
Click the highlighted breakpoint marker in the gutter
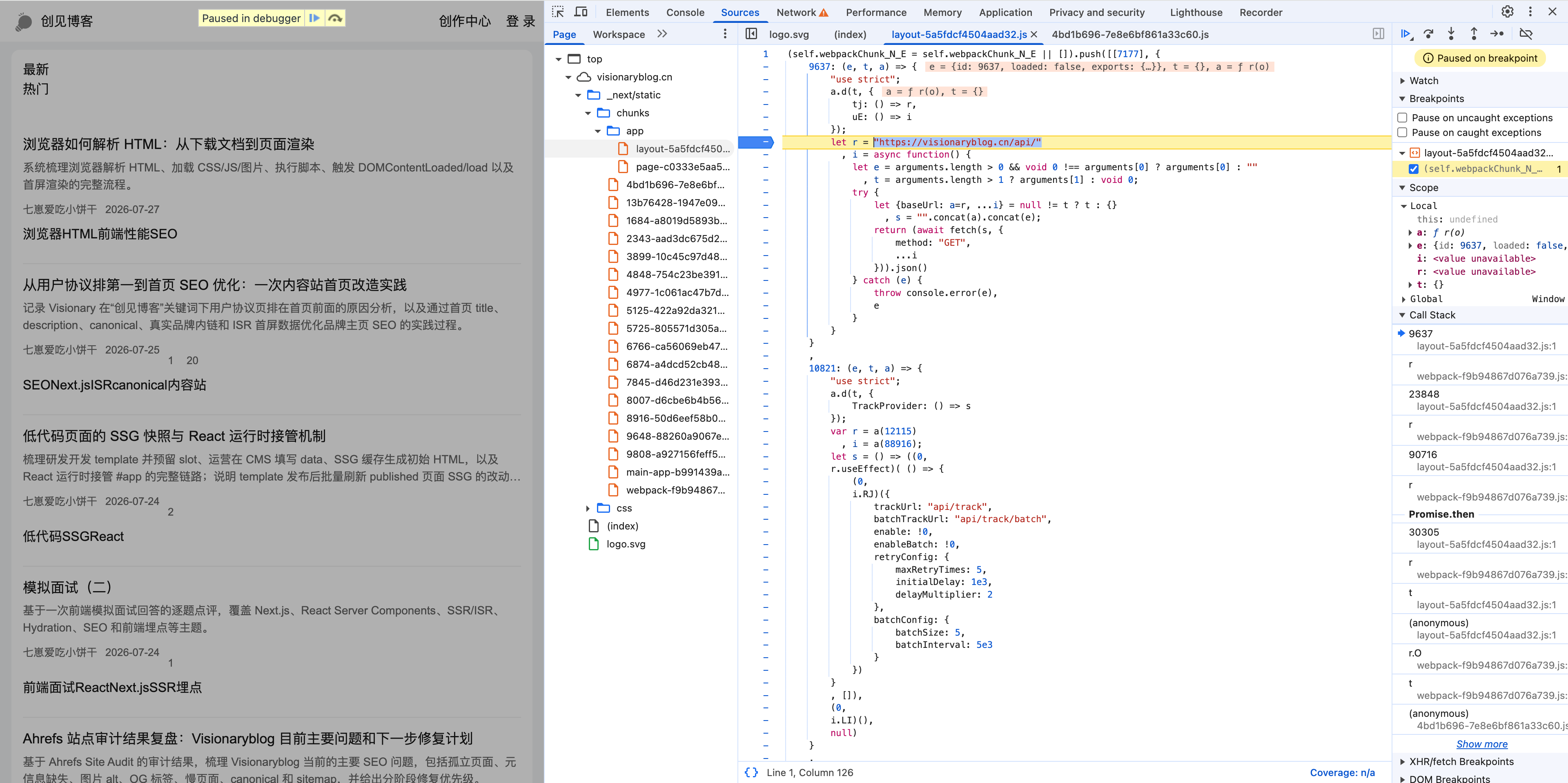coord(755,142)
